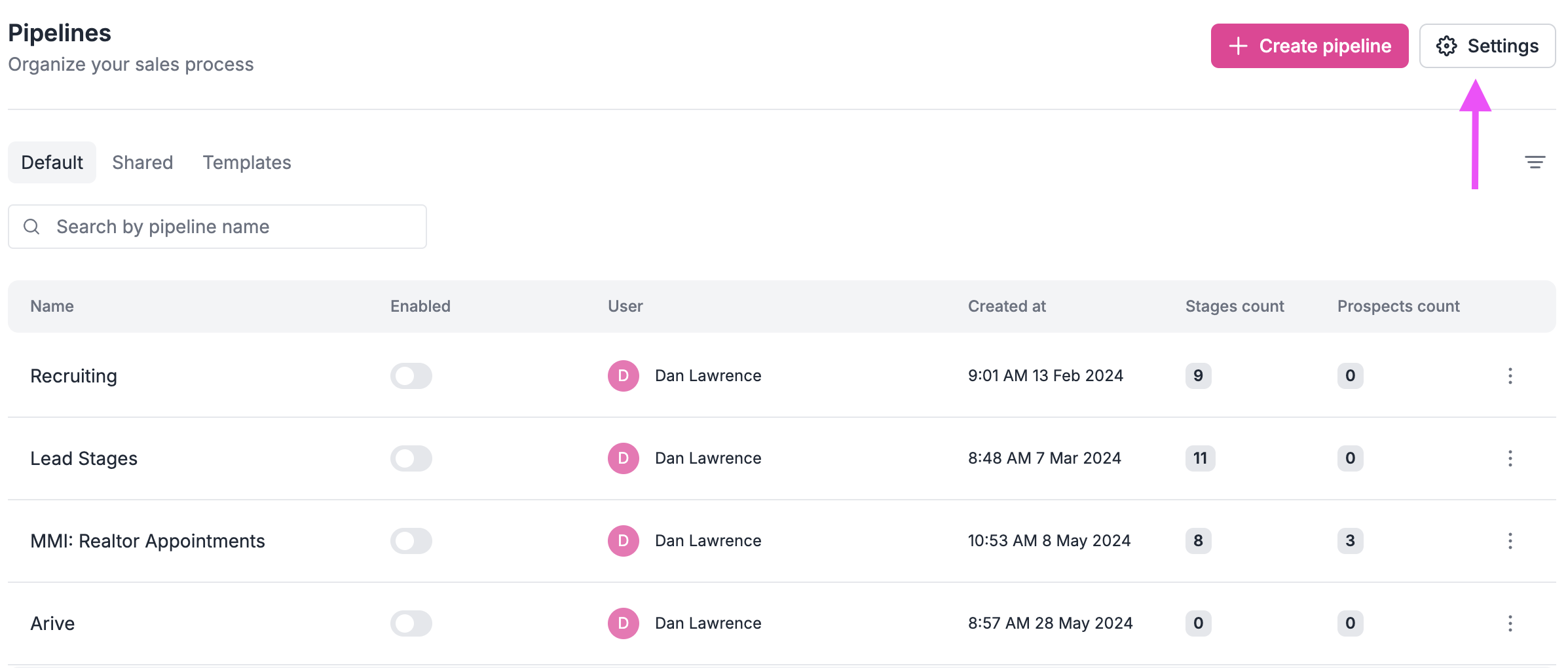Switch to the Shared tab

tap(142, 162)
